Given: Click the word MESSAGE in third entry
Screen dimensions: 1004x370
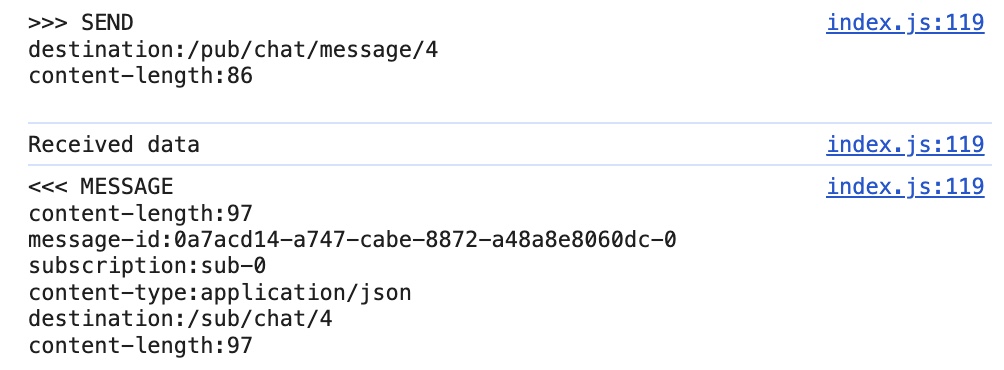Looking at the screenshot, I should 127,187.
